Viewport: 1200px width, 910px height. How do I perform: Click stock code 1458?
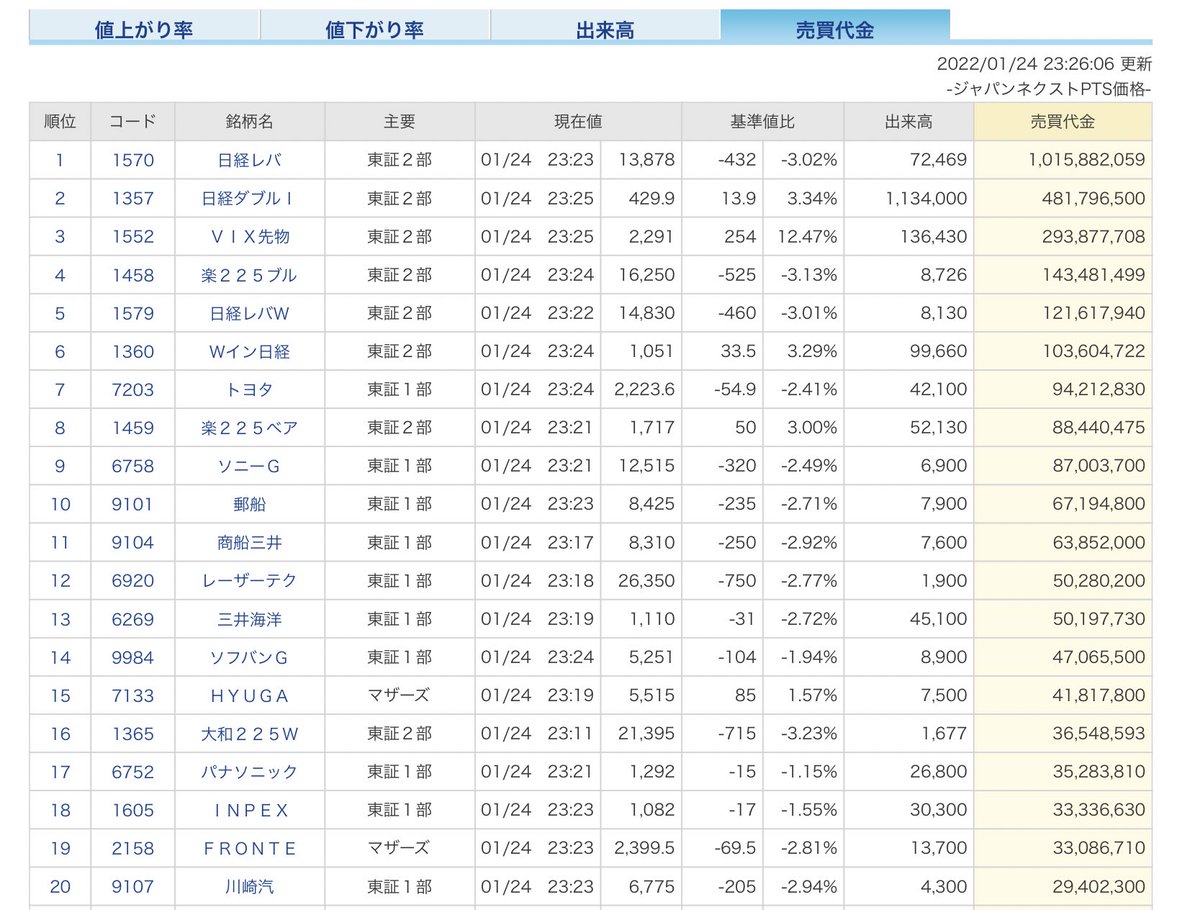pyautogui.click(x=133, y=275)
